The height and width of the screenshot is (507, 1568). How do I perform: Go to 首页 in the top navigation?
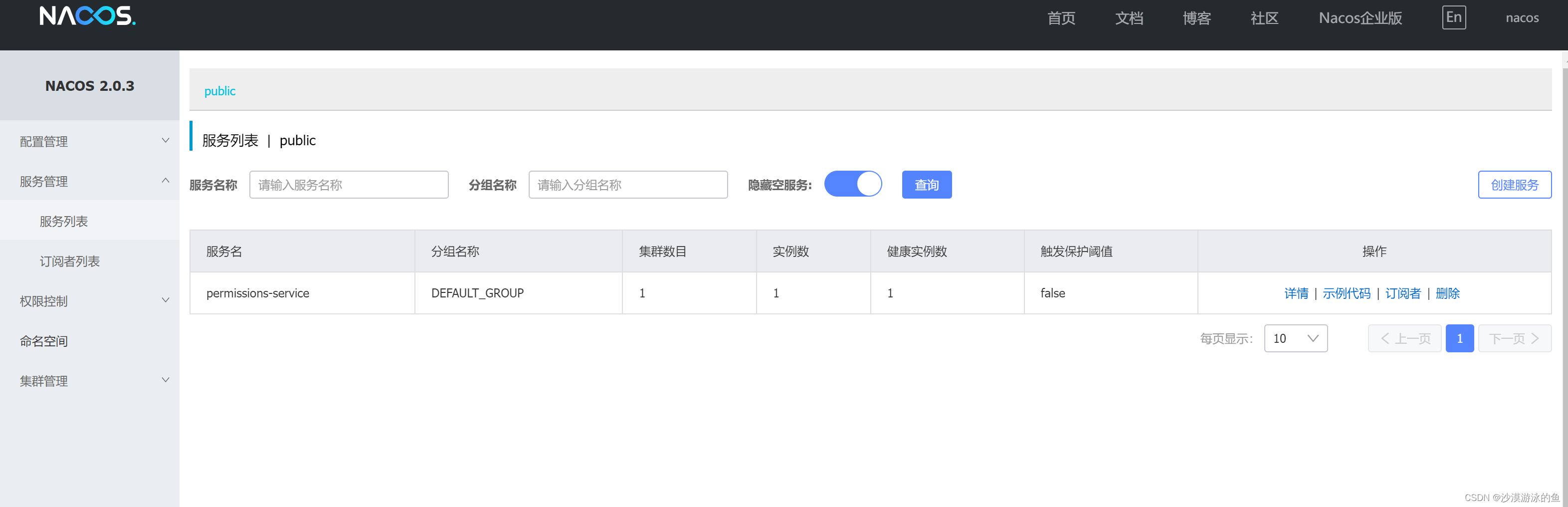point(1061,17)
